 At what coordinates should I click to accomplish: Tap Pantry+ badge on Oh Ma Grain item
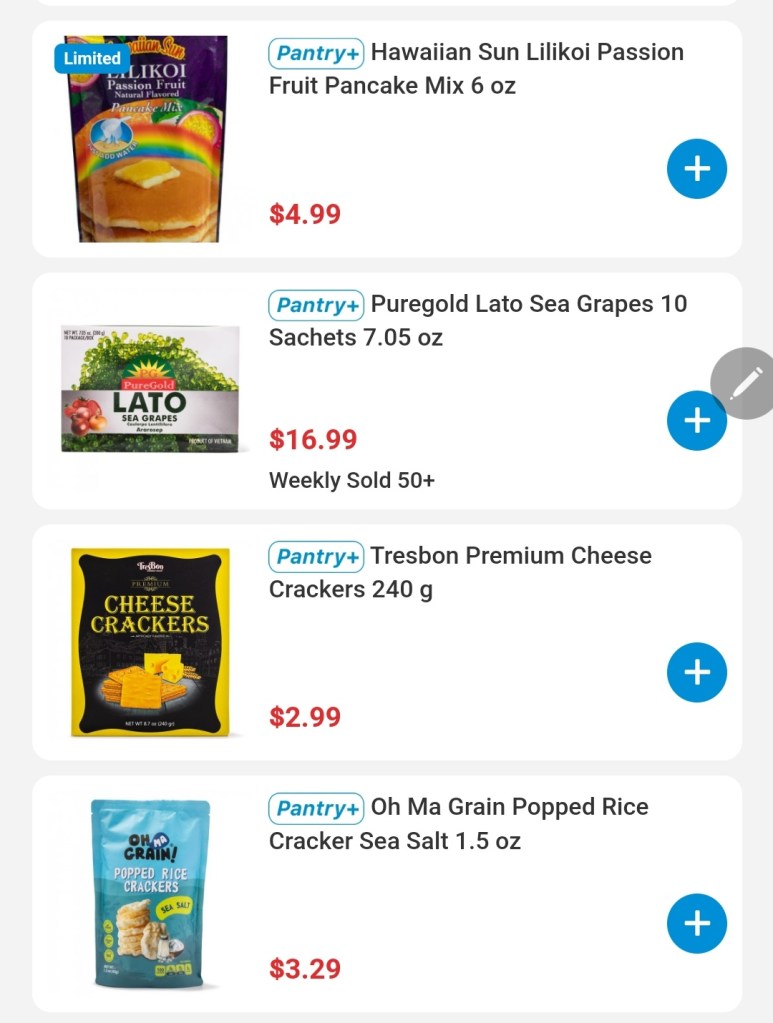(315, 808)
